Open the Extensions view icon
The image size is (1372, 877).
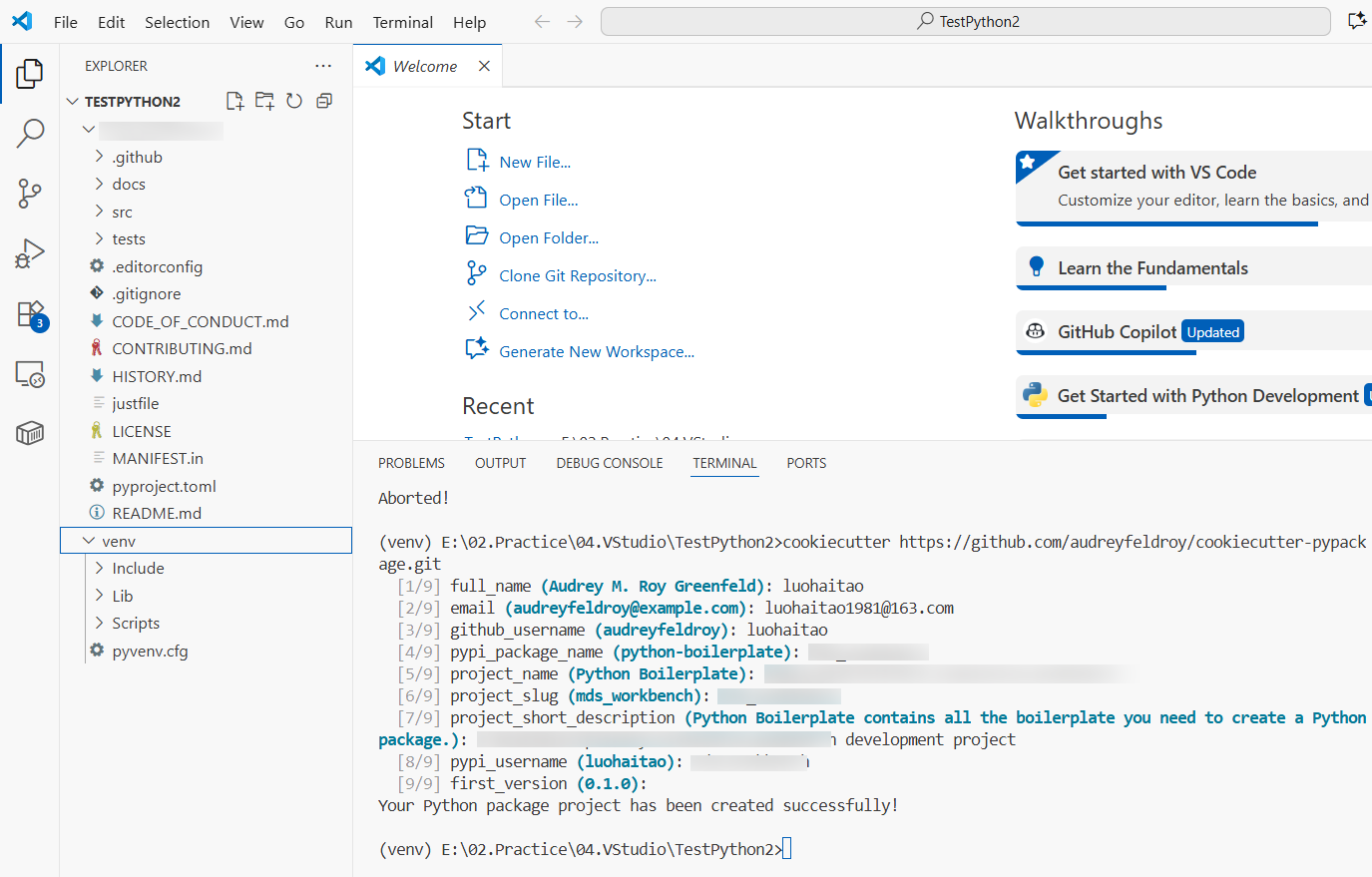pyautogui.click(x=31, y=315)
